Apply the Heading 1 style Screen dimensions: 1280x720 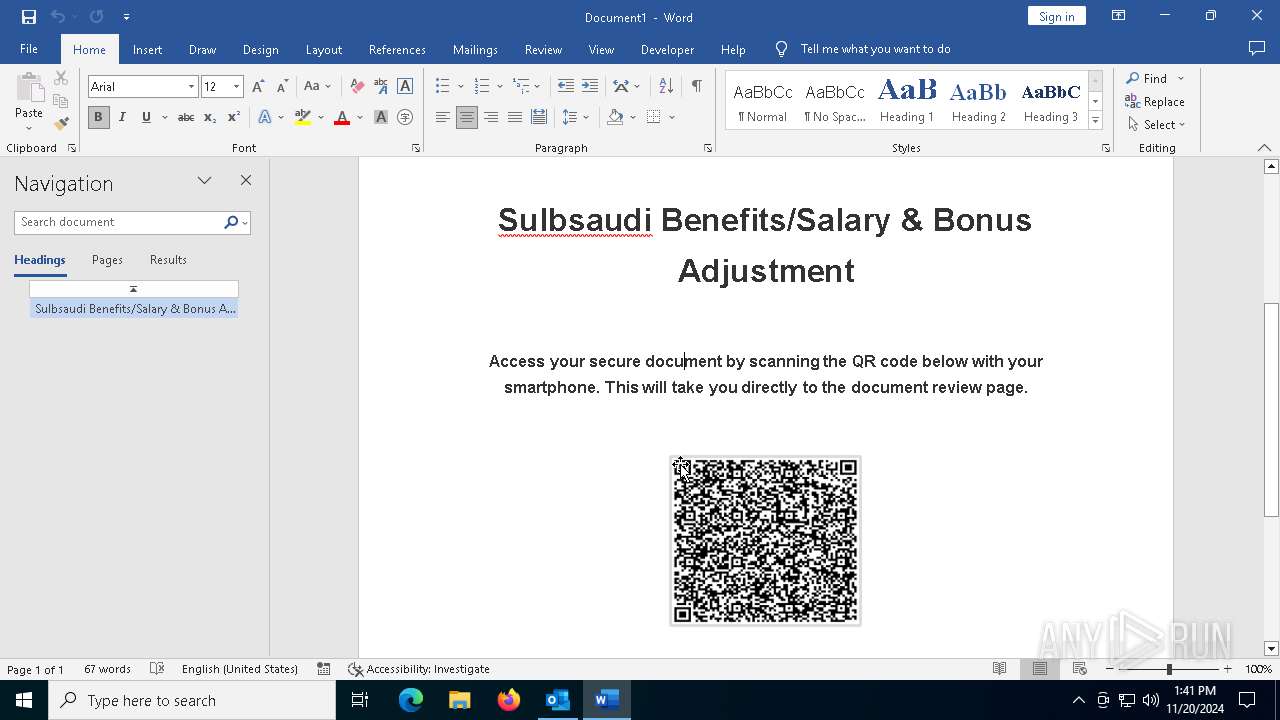(x=907, y=101)
